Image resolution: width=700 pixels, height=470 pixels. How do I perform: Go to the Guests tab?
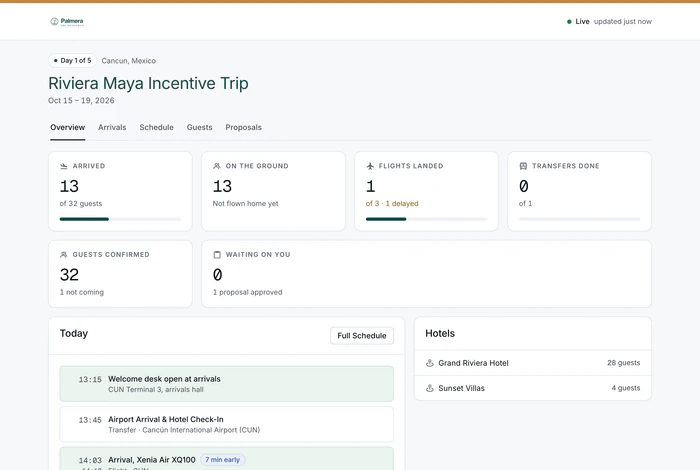coord(200,127)
